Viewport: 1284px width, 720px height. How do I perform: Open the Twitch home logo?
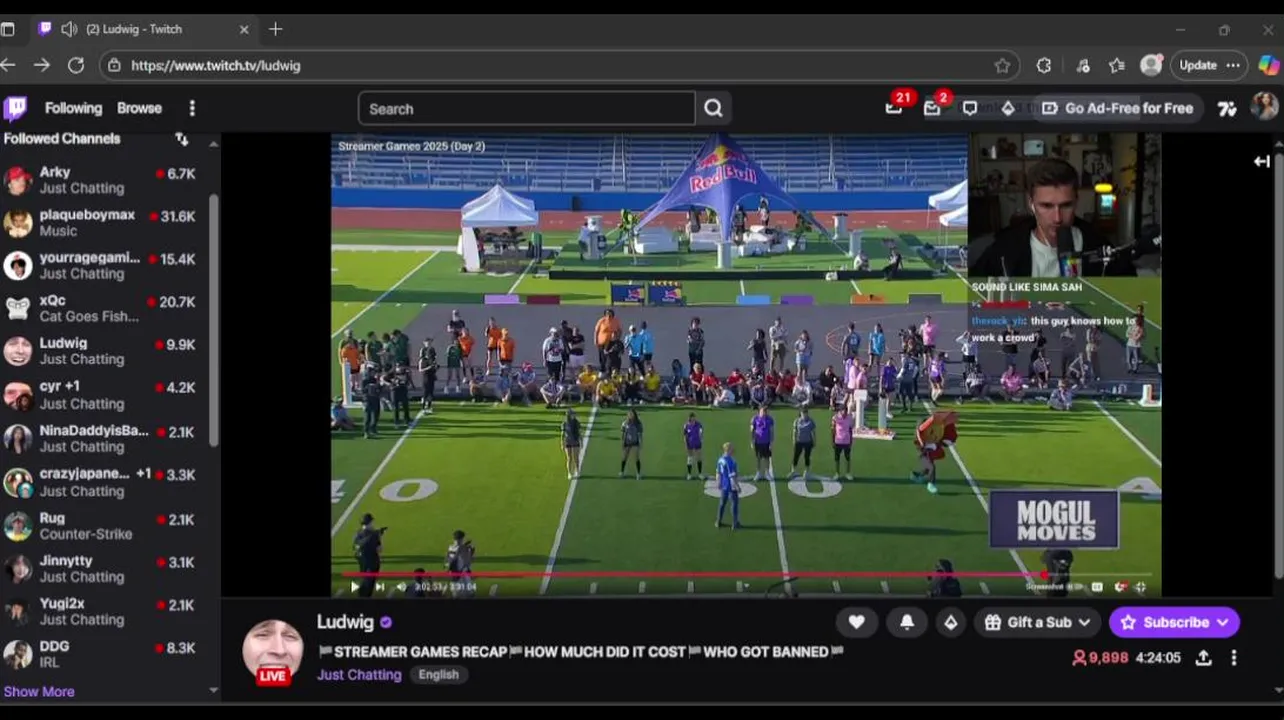click(15, 108)
